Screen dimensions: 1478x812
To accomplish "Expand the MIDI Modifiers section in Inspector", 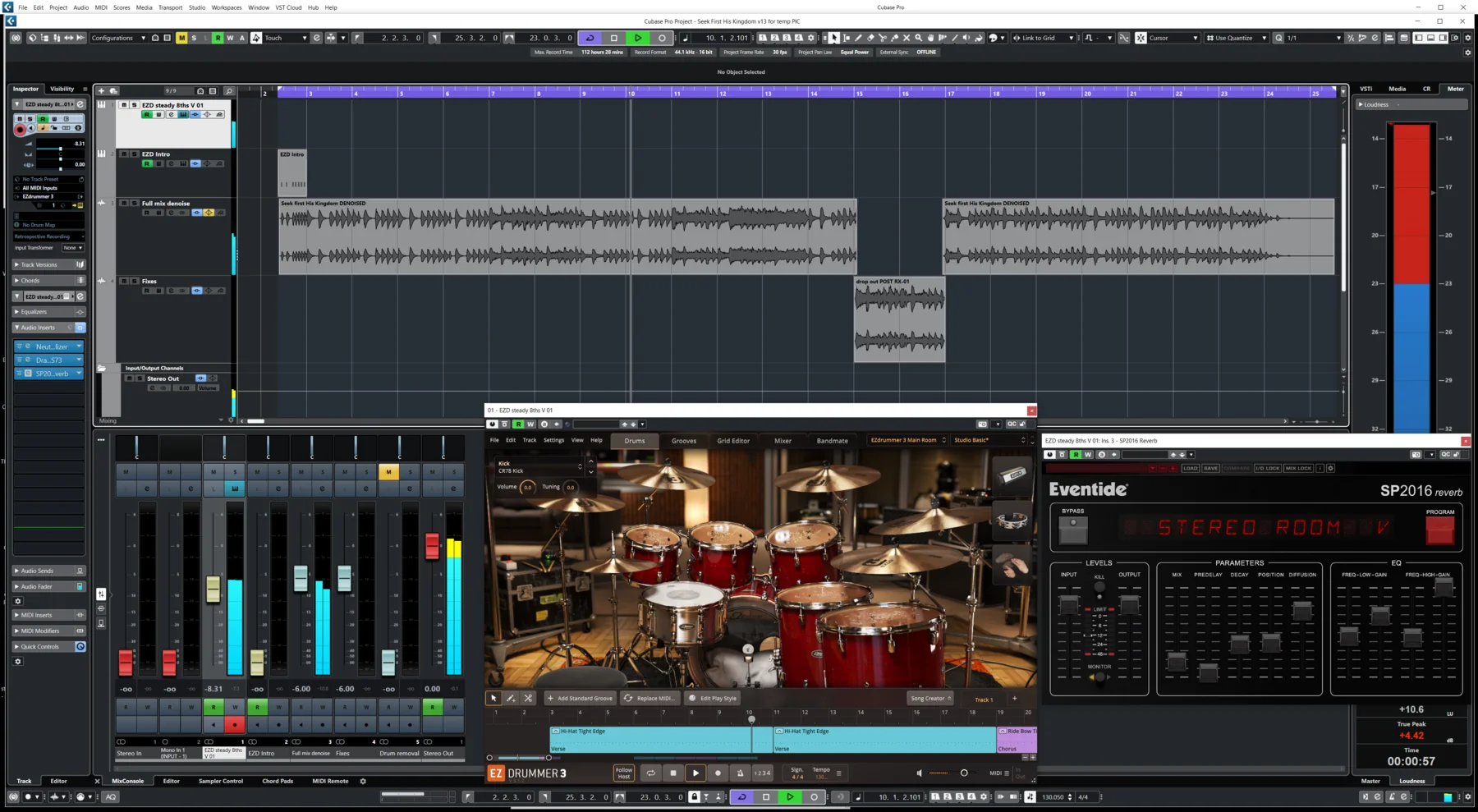I will (49, 631).
